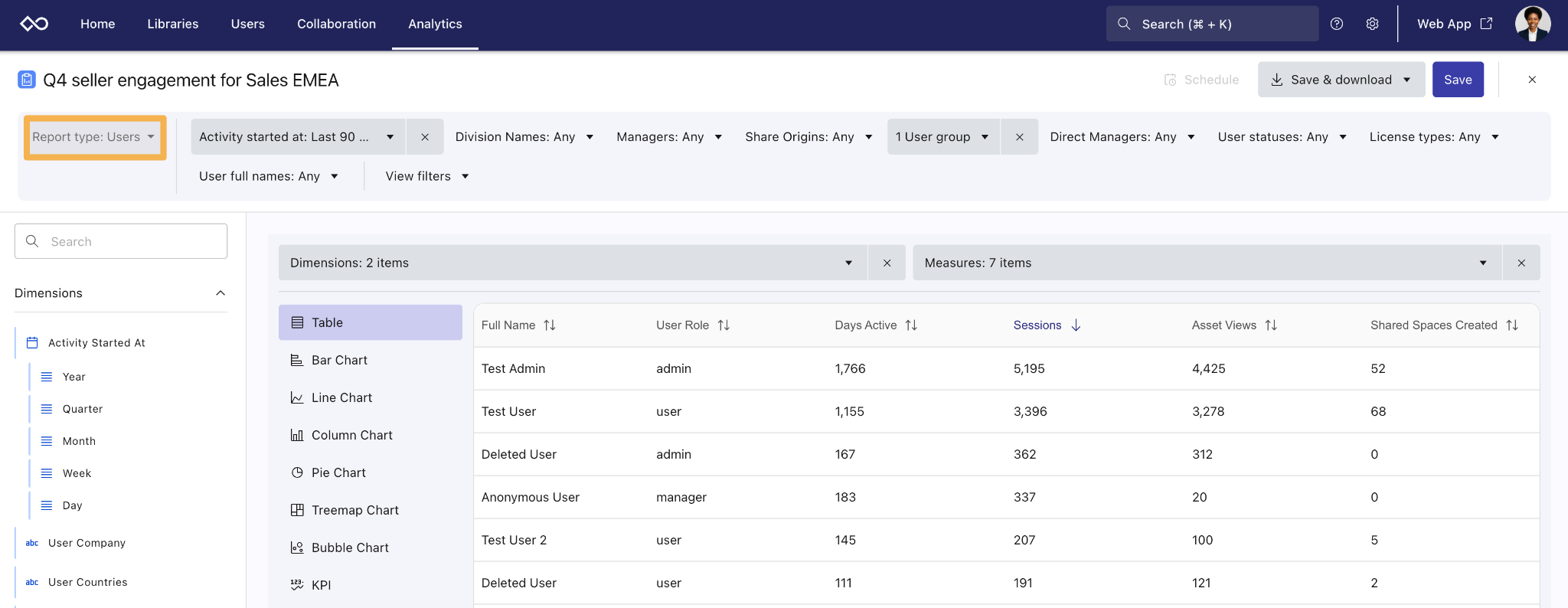Go to the Libraries tab
Viewport: 1568px width, 608px height.
pos(173,24)
